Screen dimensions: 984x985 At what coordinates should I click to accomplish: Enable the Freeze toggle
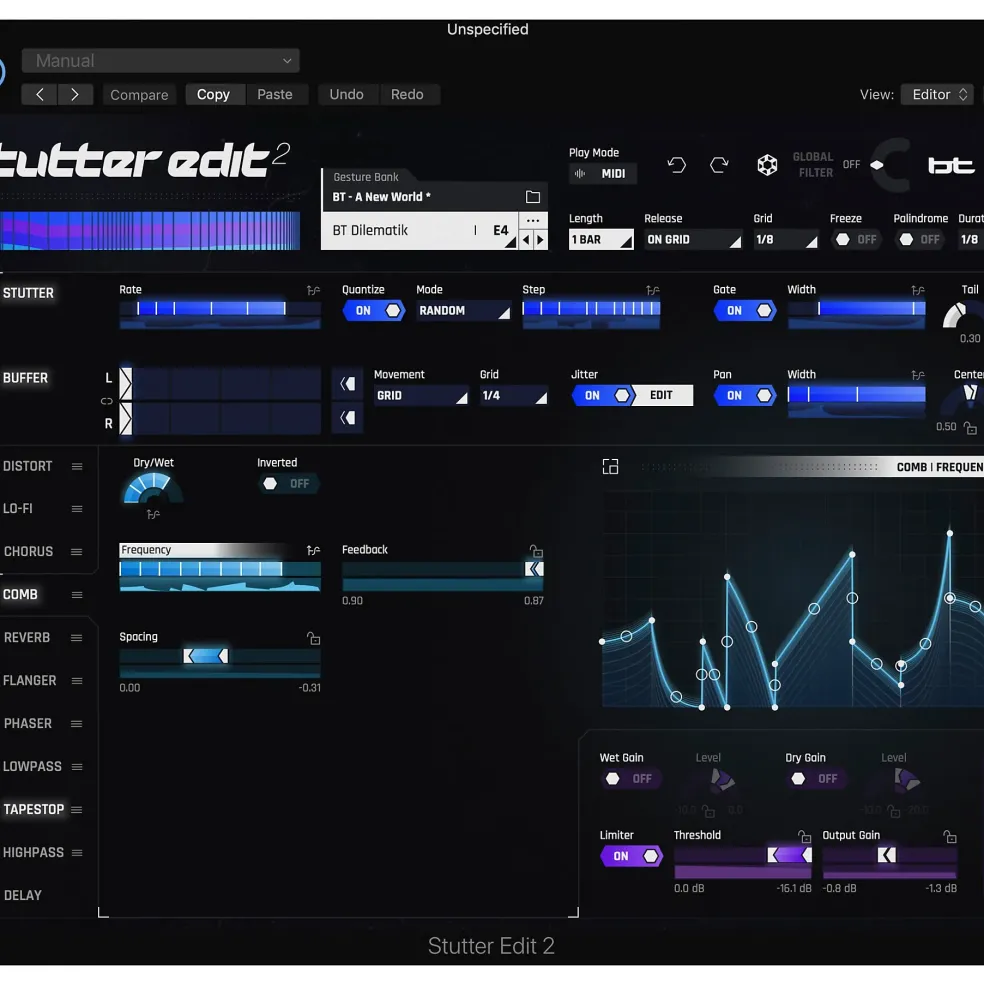[x=856, y=239]
